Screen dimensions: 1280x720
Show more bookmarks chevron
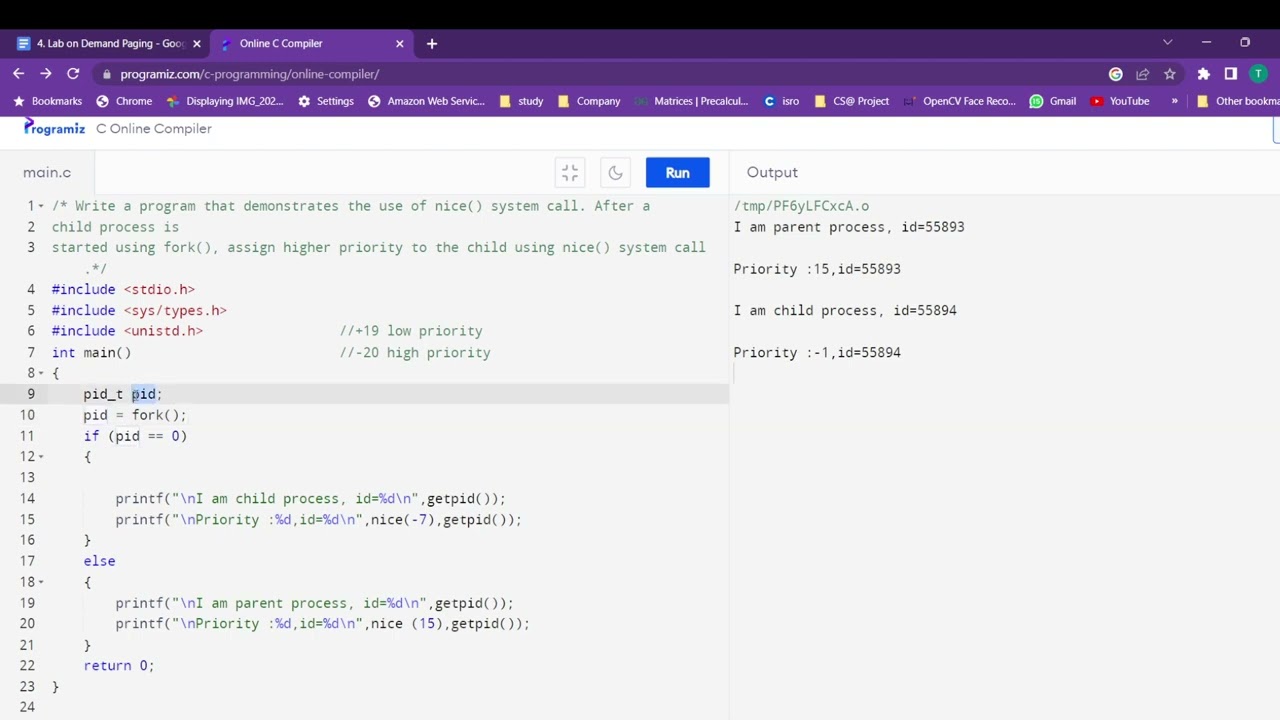pos(1174,101)
